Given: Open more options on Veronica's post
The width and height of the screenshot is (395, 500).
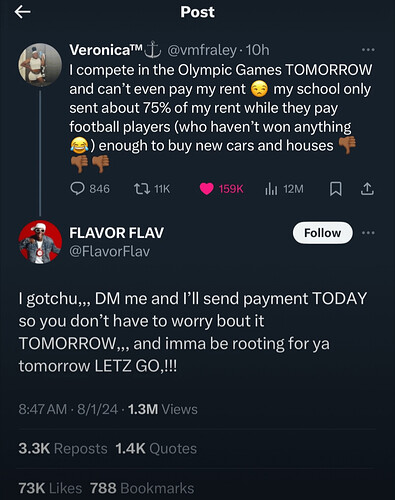Looking at the screenshot, I should click(x=368, y=50).
